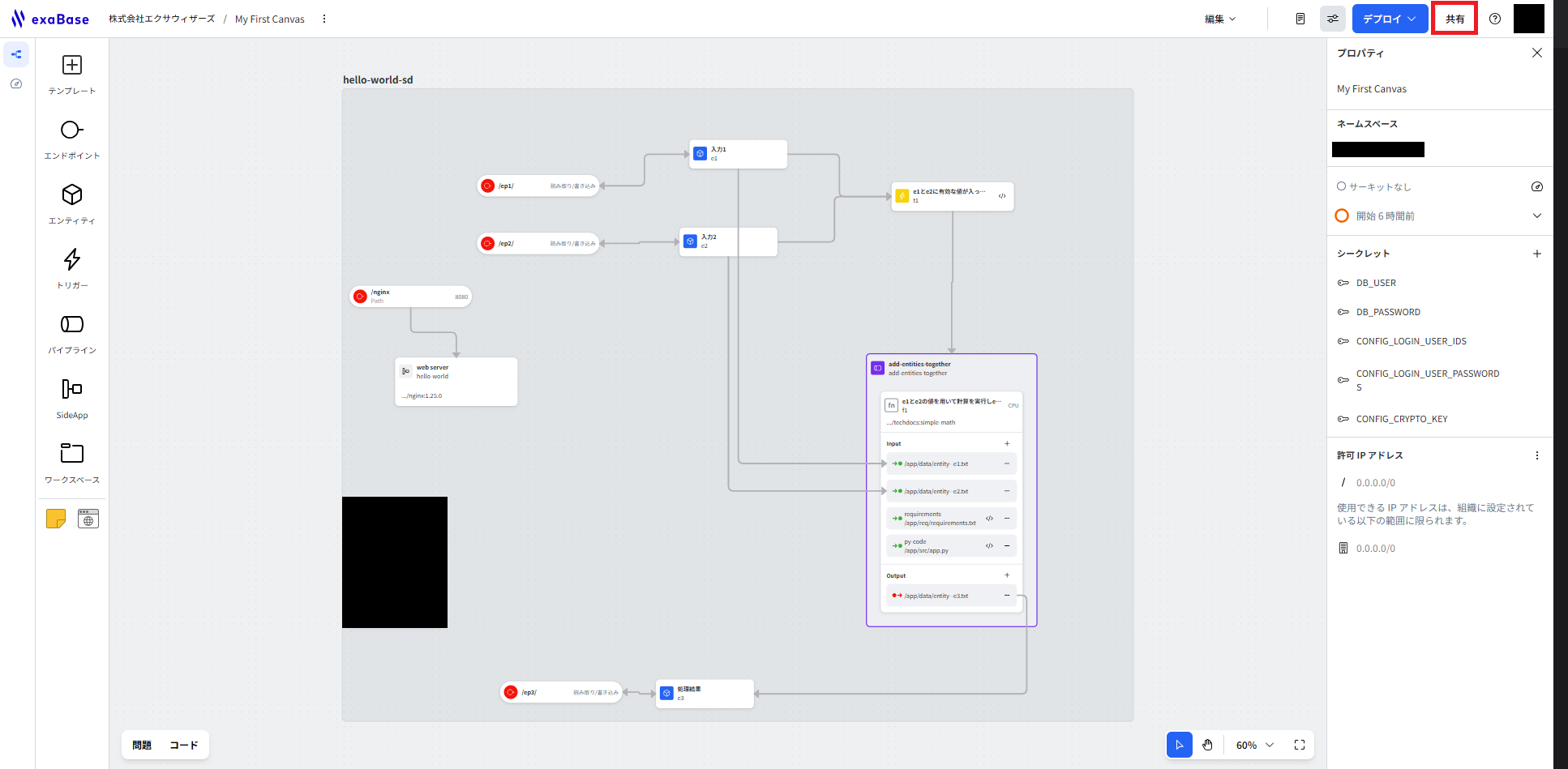The image size is (1568, 769).
Task: Select the SideApp tool
Action: (72, 399)
